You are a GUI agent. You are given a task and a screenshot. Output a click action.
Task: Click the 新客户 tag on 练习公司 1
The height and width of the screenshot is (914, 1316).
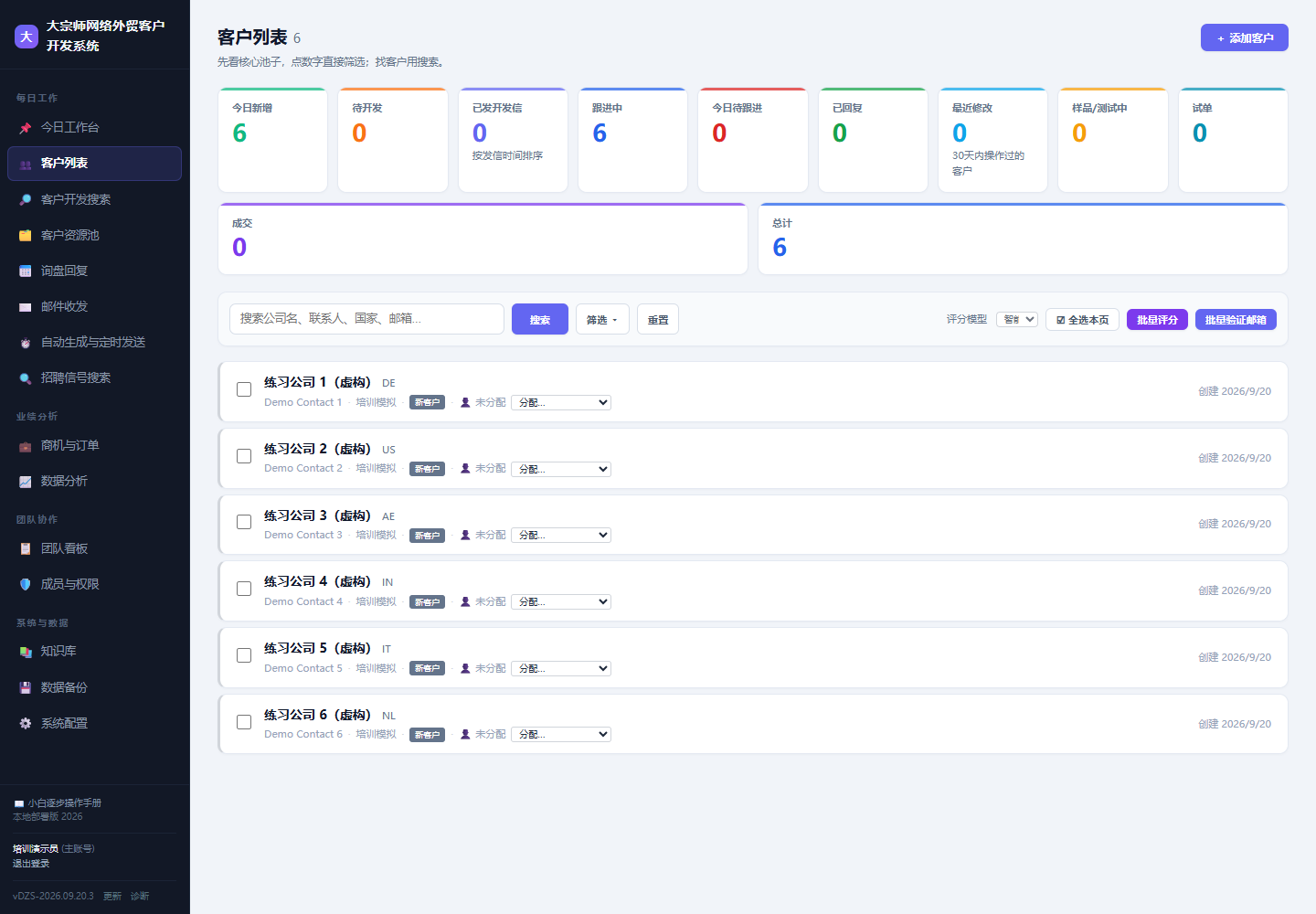point(427,402)
